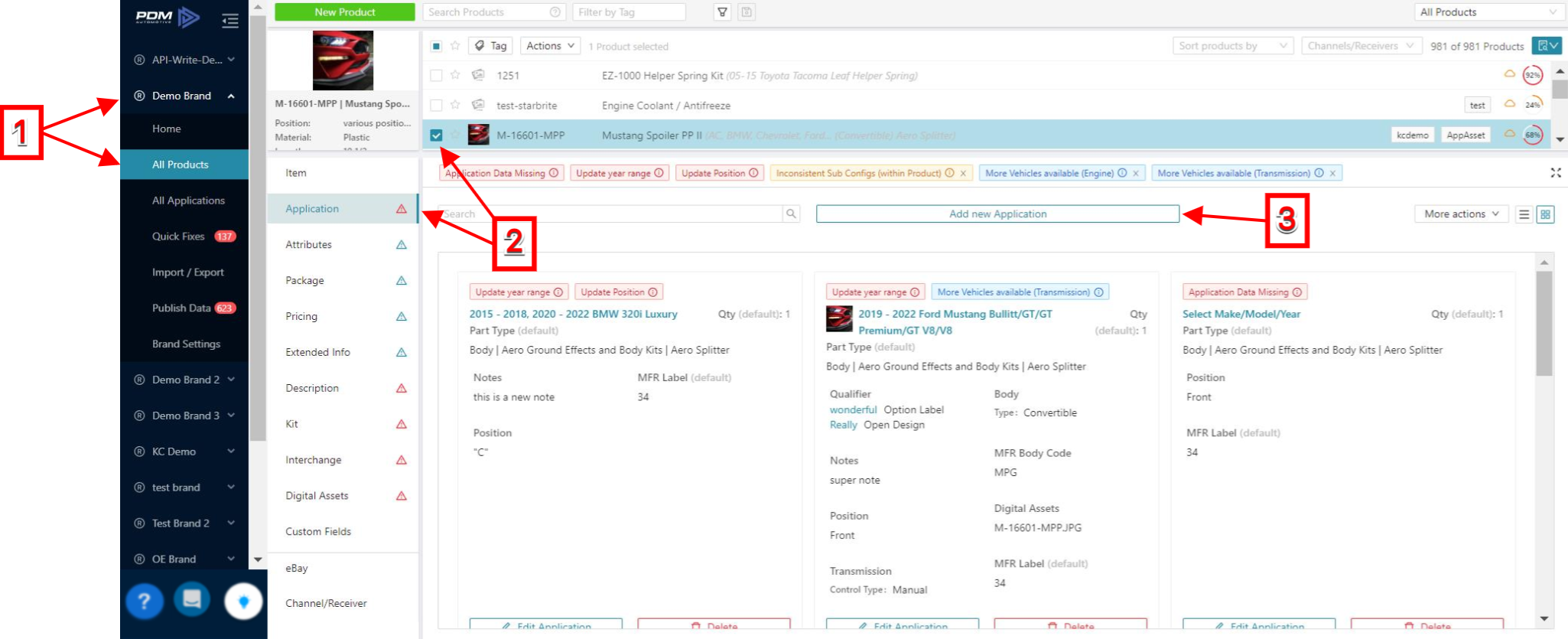1568x639 pixels.
Task: Click the filter funnel icon
Action: point(722,12)
